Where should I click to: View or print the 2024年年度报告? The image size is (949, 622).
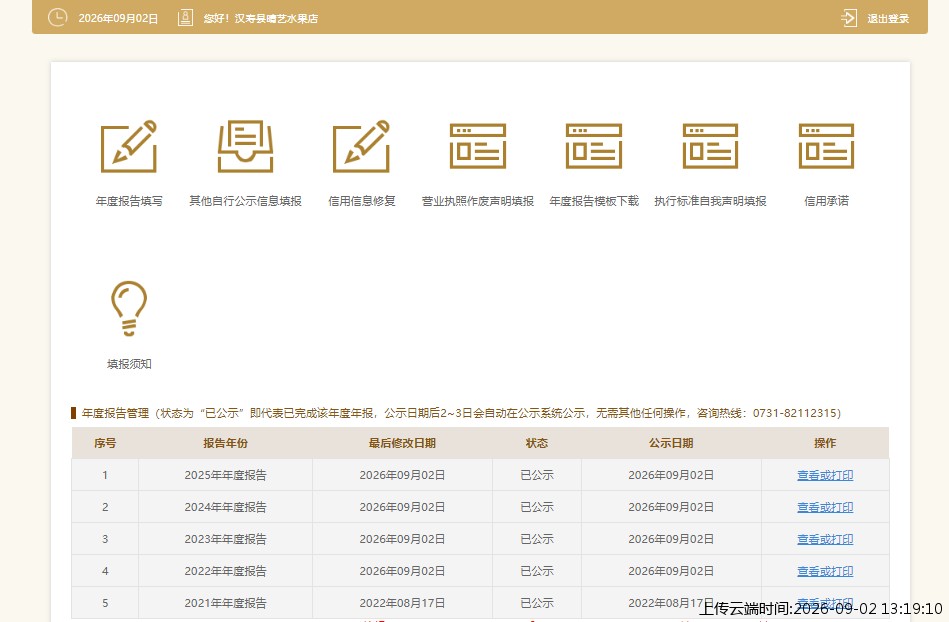pyautogui.click(x=825, y=507)
